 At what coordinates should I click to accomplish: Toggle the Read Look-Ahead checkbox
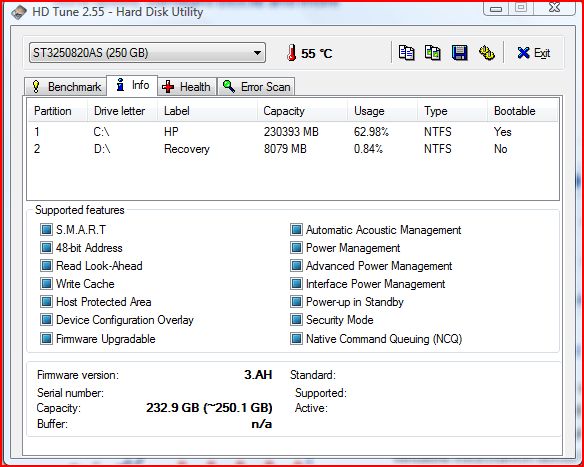coord(46,266)
